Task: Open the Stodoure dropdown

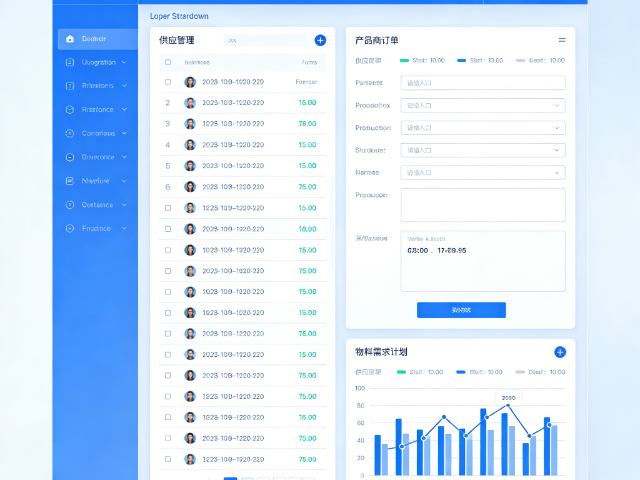Action: pyautogui.click(x=483, y=150)
